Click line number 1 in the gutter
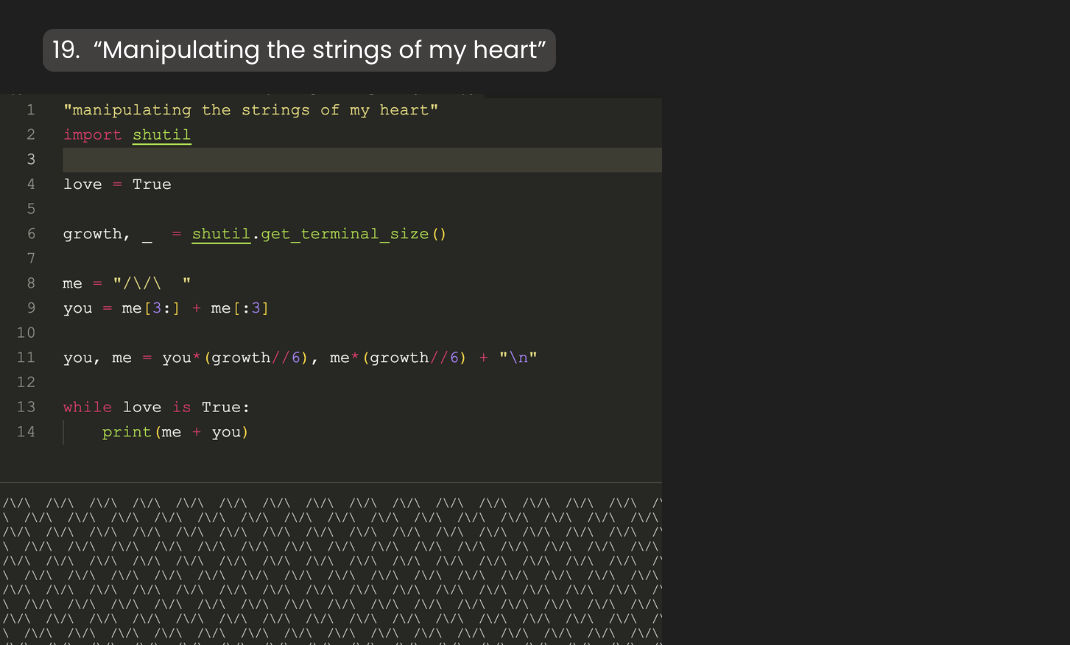1070x645 pixels. click(31, 110)
